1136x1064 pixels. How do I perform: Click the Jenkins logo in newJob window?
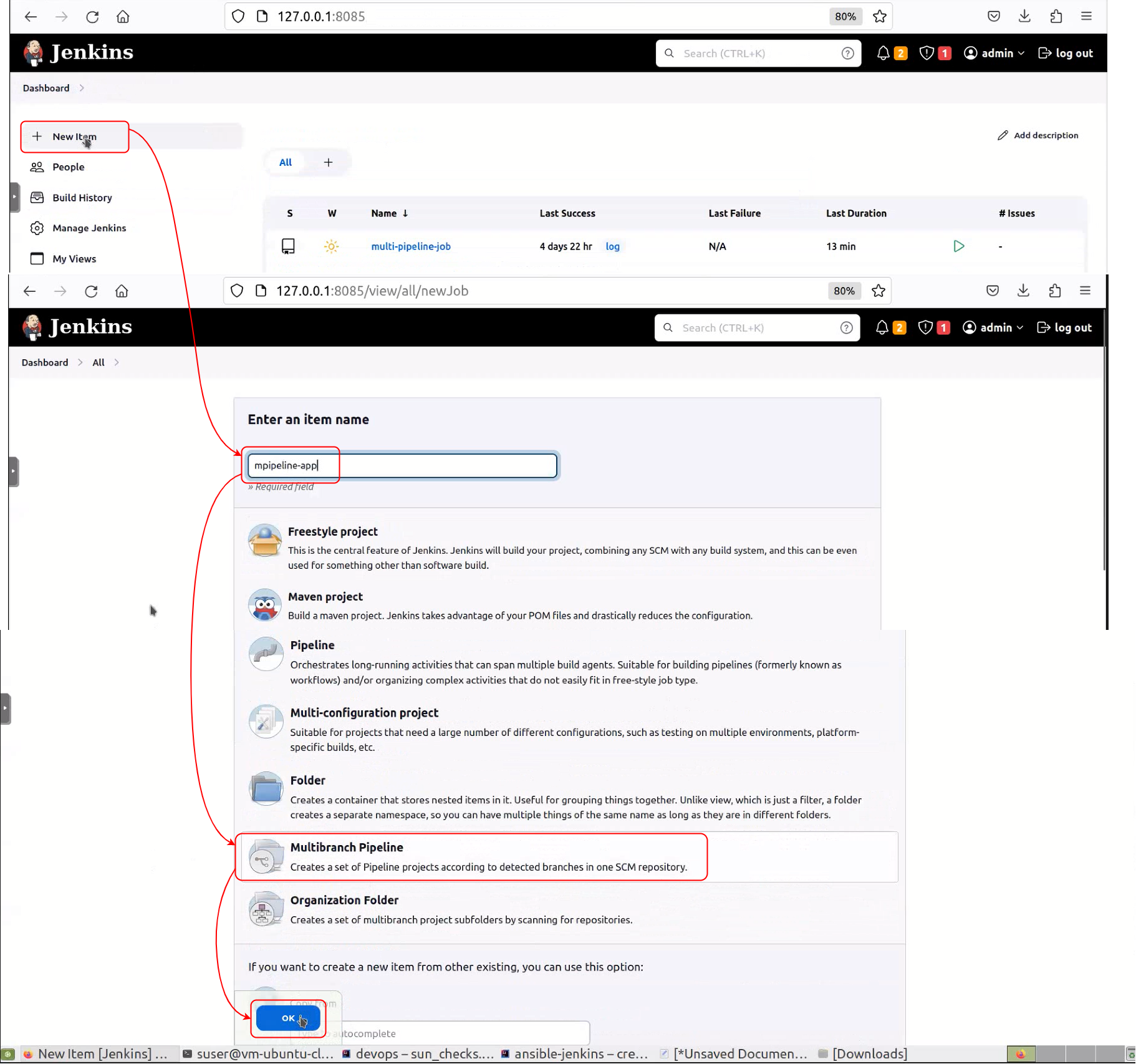(77, 327)
